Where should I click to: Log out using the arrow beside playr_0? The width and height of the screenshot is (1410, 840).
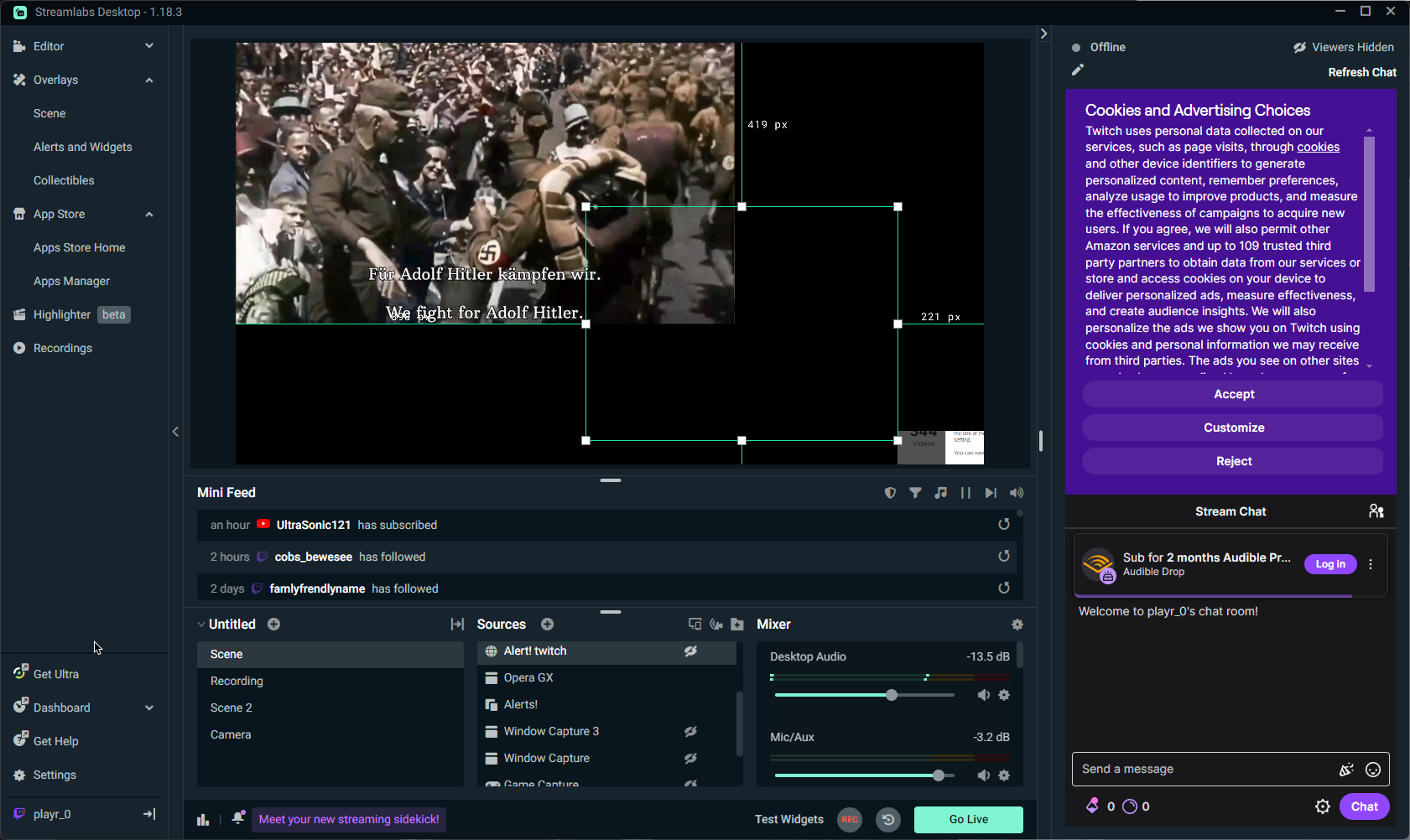(x=149, y=814)
